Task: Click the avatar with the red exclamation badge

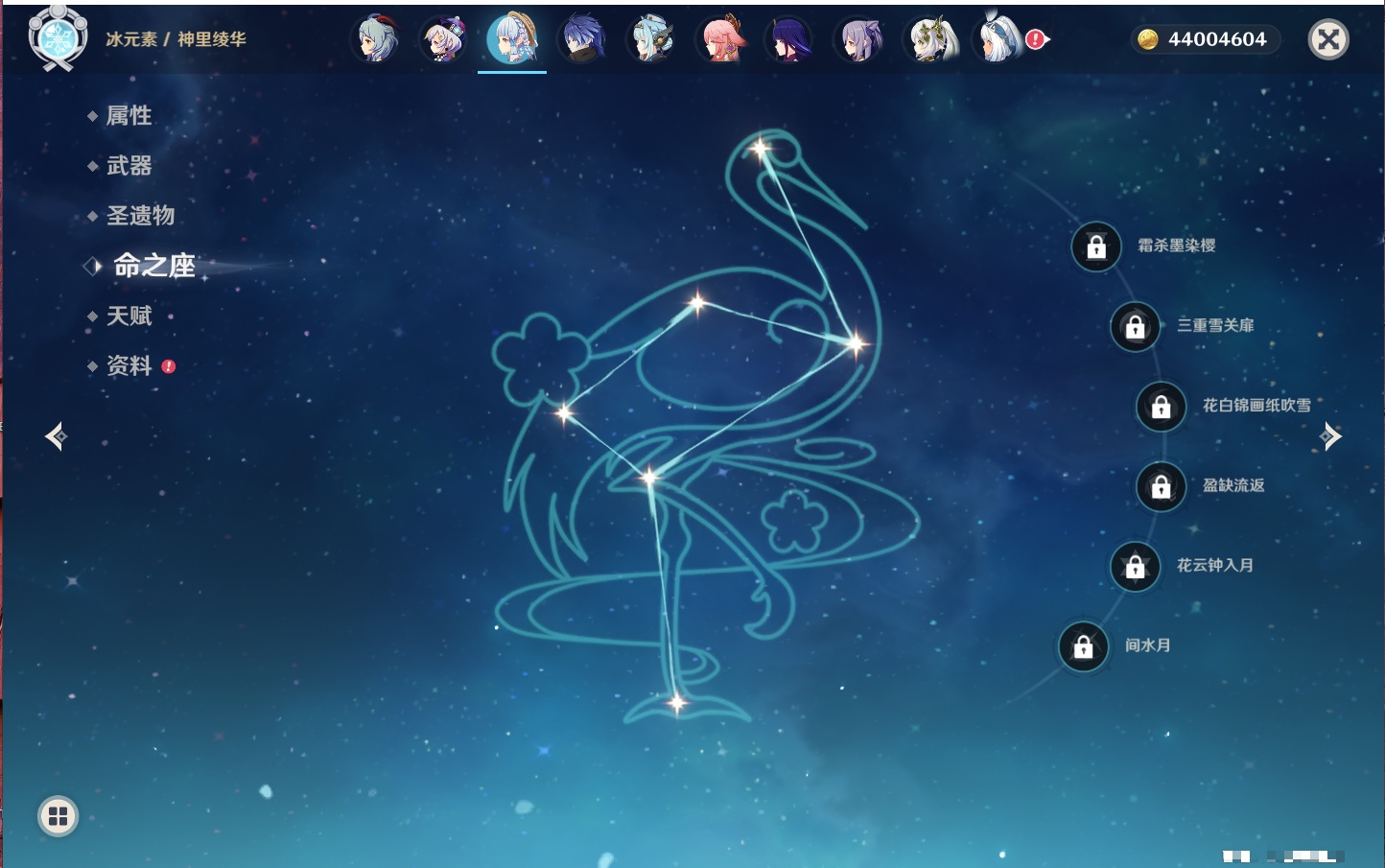Action: click(1000, 39)
